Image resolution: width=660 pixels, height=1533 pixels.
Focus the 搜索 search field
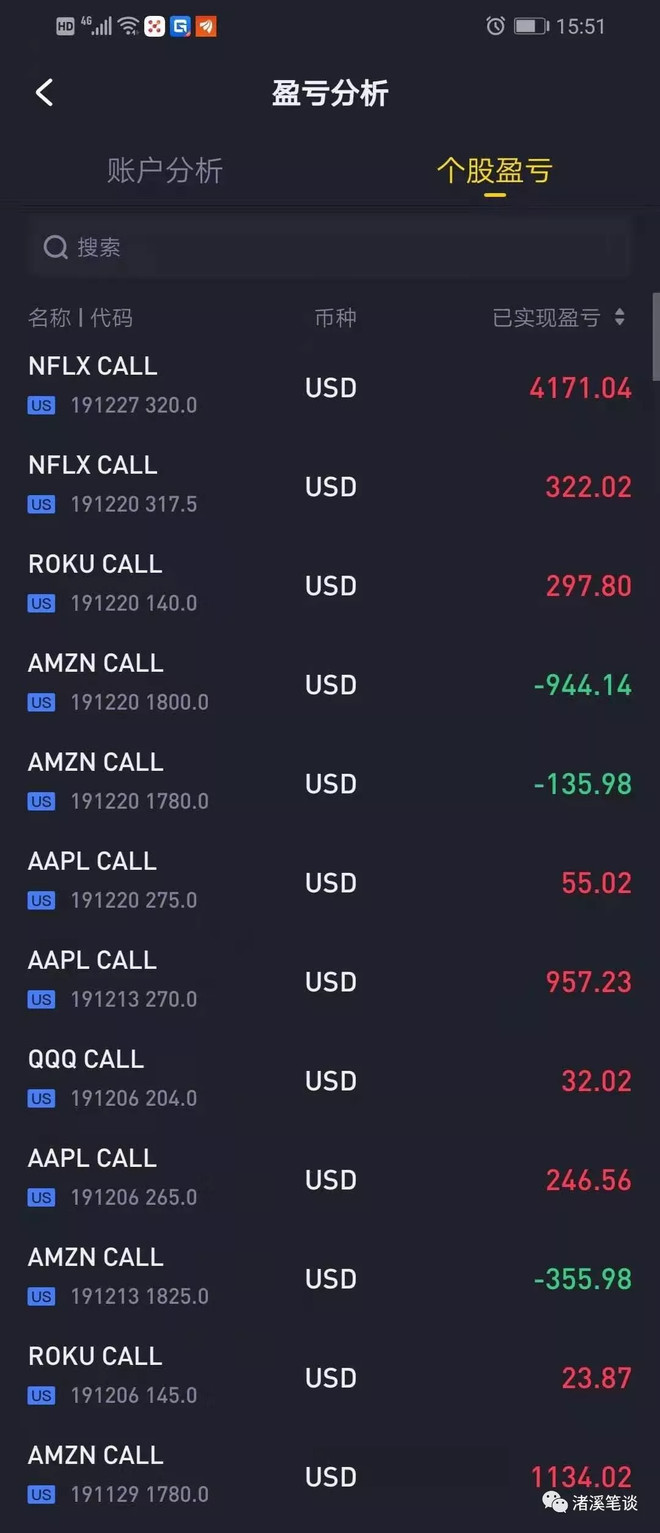click(330, 247)
